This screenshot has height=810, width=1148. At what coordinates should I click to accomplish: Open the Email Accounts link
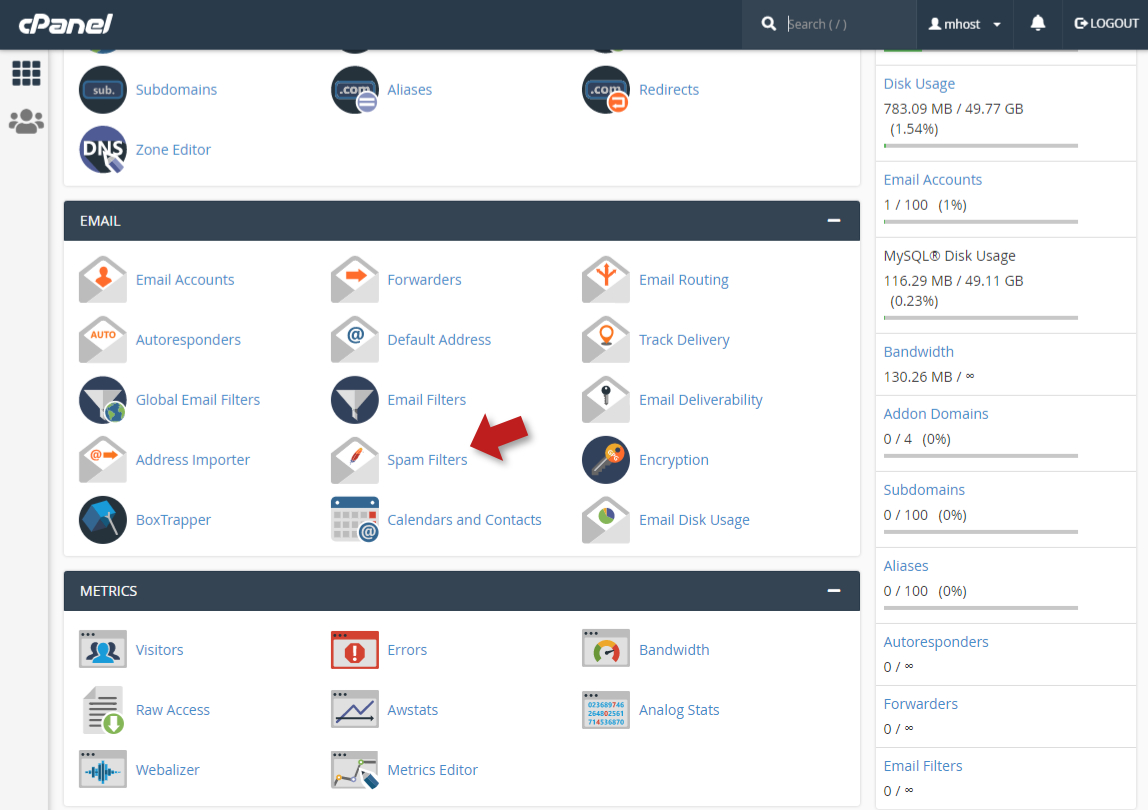point(185,280)
